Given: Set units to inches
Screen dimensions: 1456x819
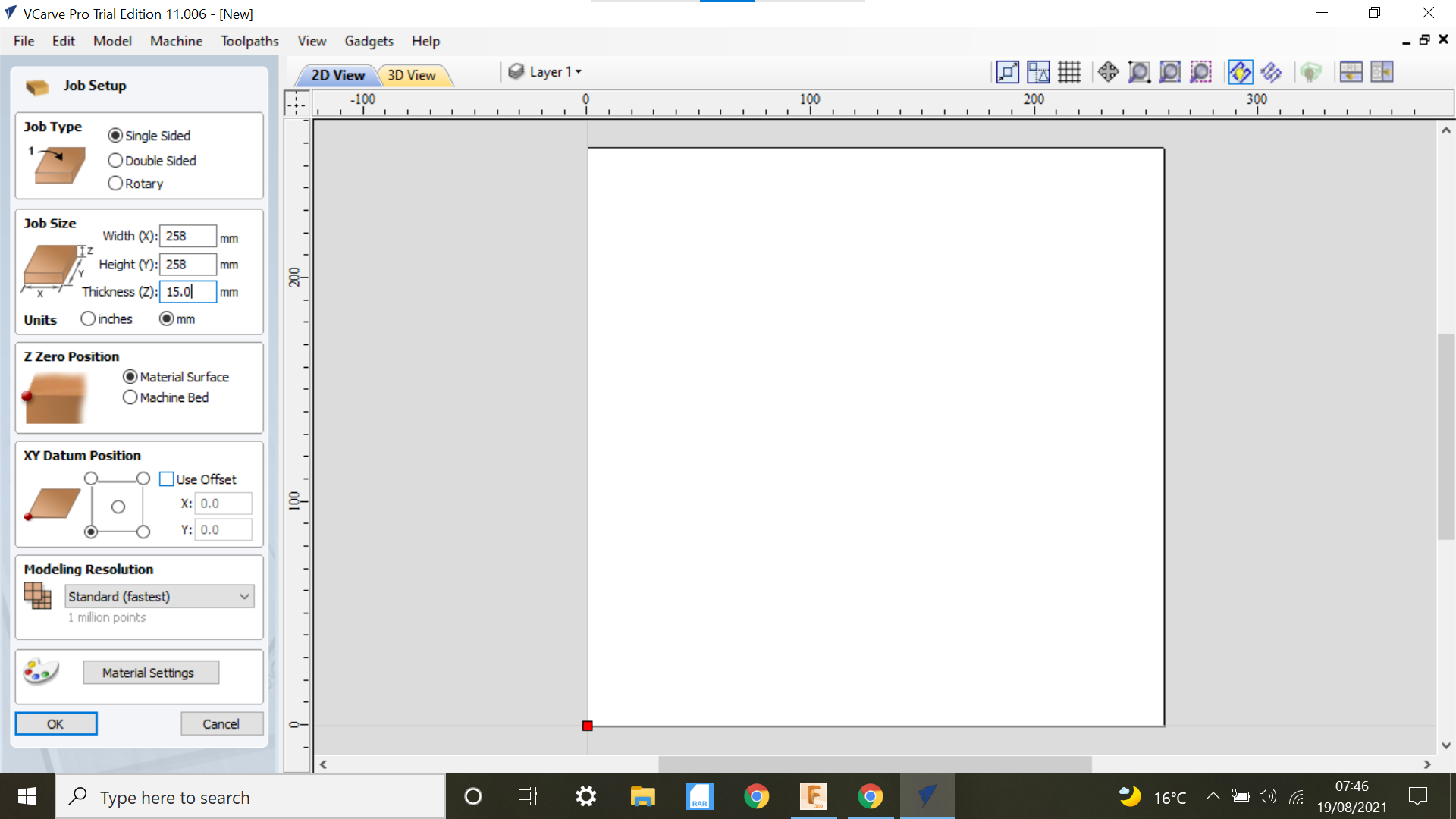Looking at the screenshot, I should click(88, 318).
